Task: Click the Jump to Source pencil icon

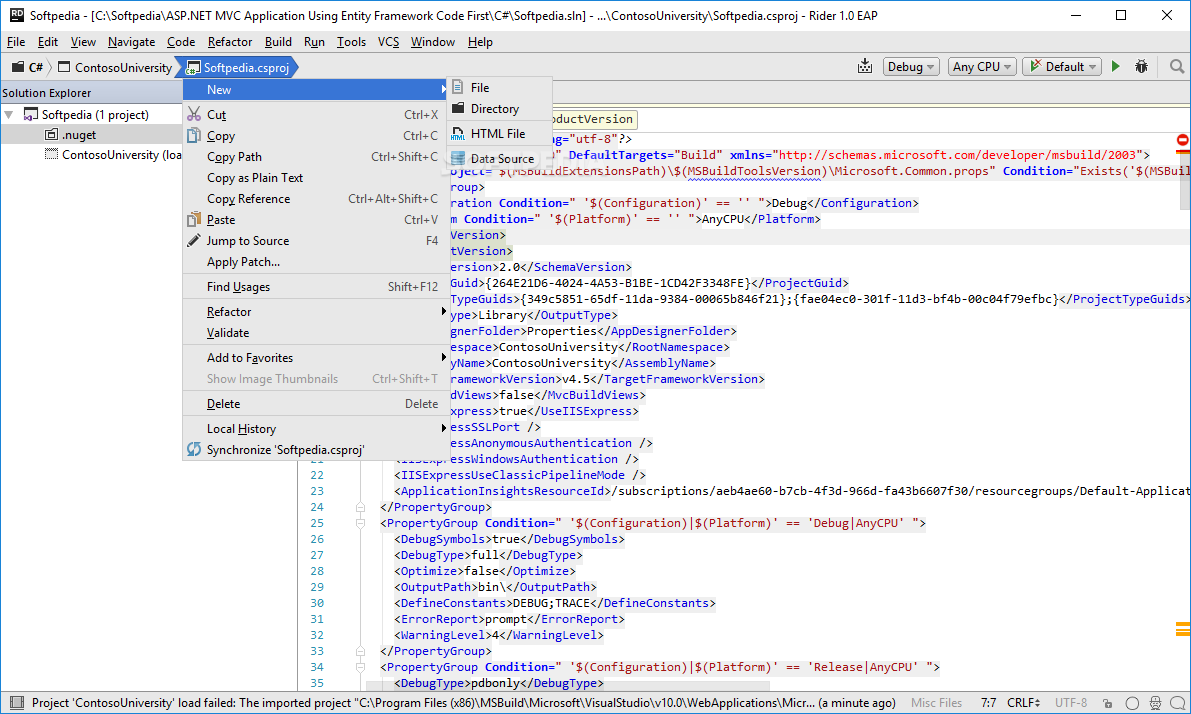Action: (x=194, y=241)
